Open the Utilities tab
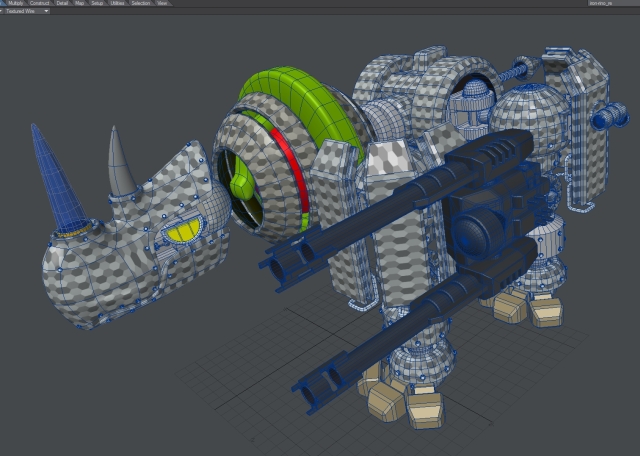 117,3
